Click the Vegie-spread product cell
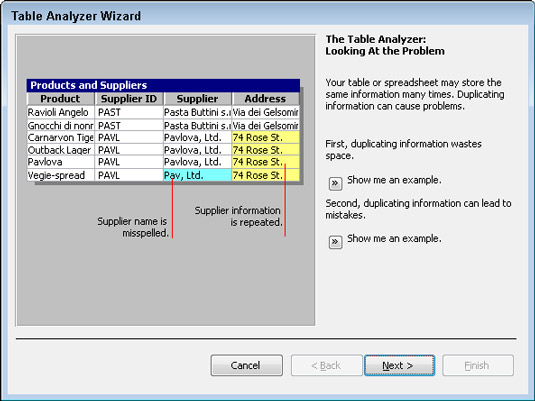 (x=60, y=175)
